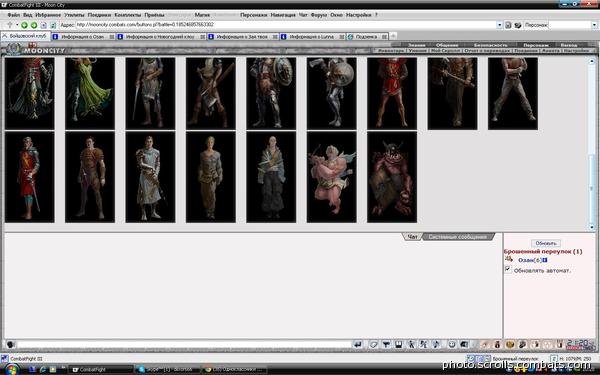This screenshot has height=375, width=600.
Task: Open the Магия menu
Action: 202,15
